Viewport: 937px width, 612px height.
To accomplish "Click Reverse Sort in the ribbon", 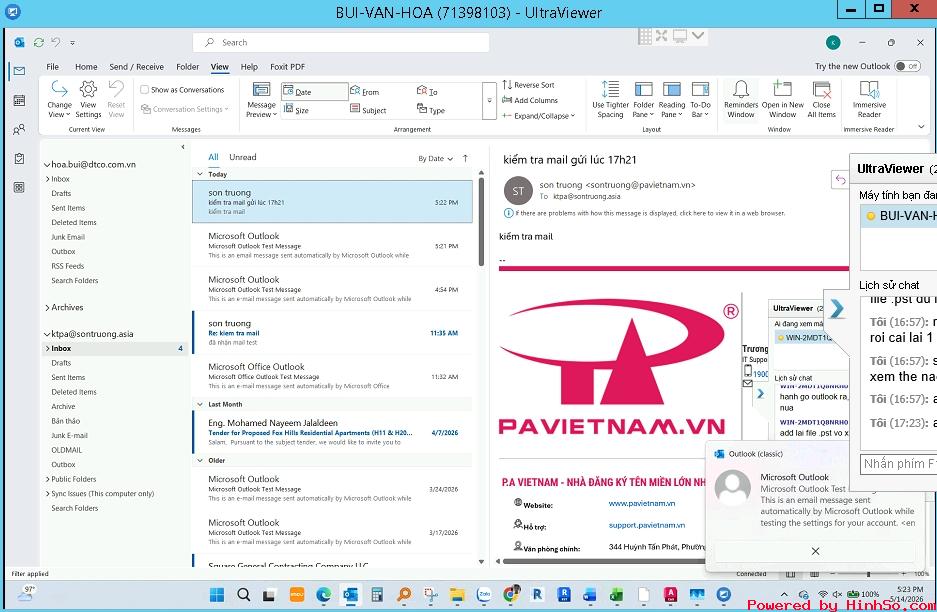I will (528, 85).
